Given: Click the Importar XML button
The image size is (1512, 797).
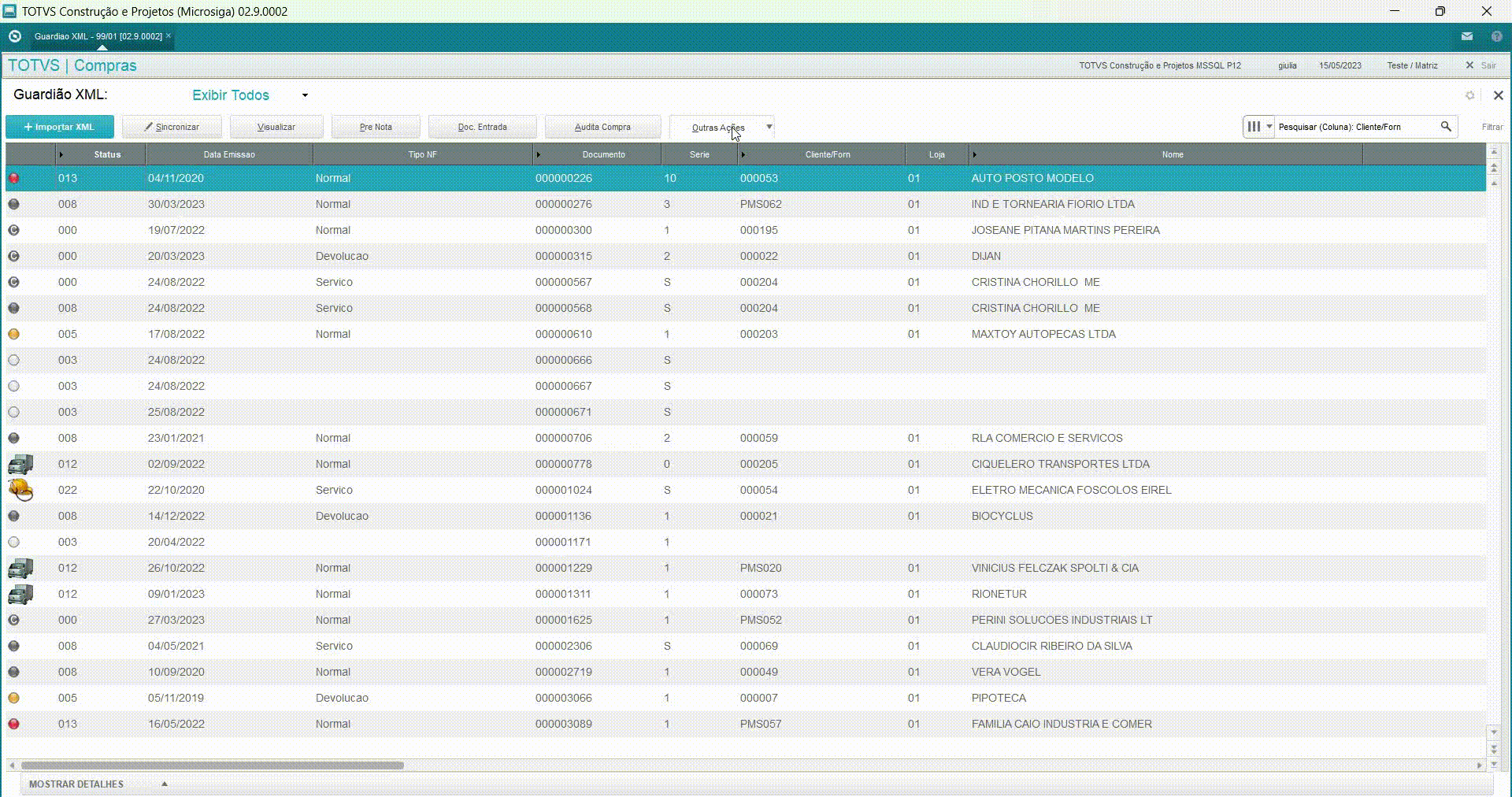Looking at the screenshot, I should pos(60,127).
